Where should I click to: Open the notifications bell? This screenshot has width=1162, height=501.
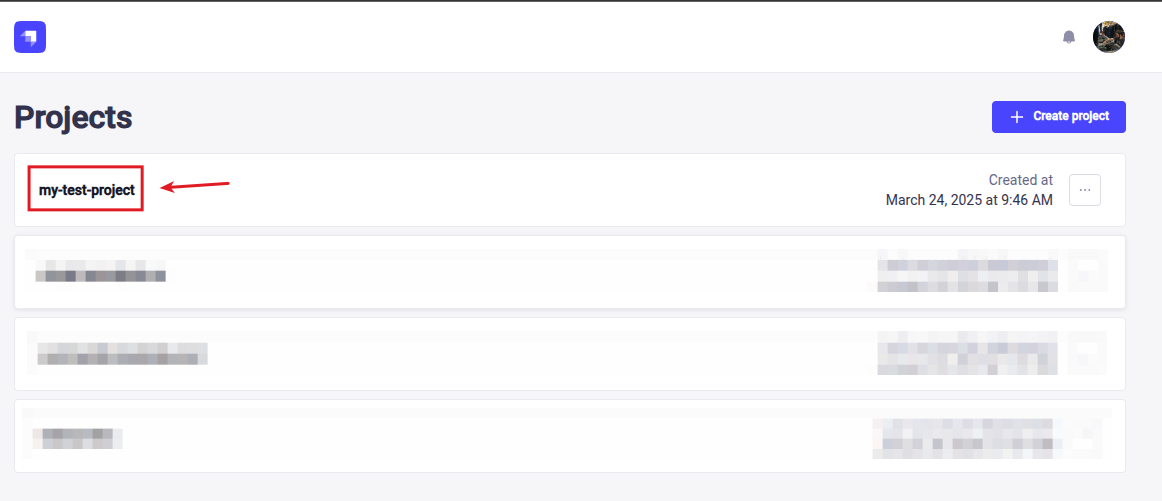pos(1069,37)
